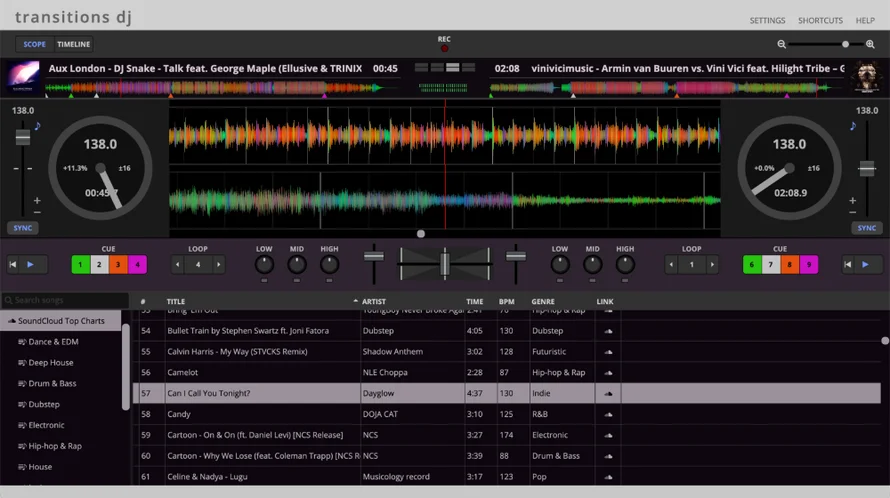
Task: Toggle left deck key lock note icon
Action: point(37,125)
